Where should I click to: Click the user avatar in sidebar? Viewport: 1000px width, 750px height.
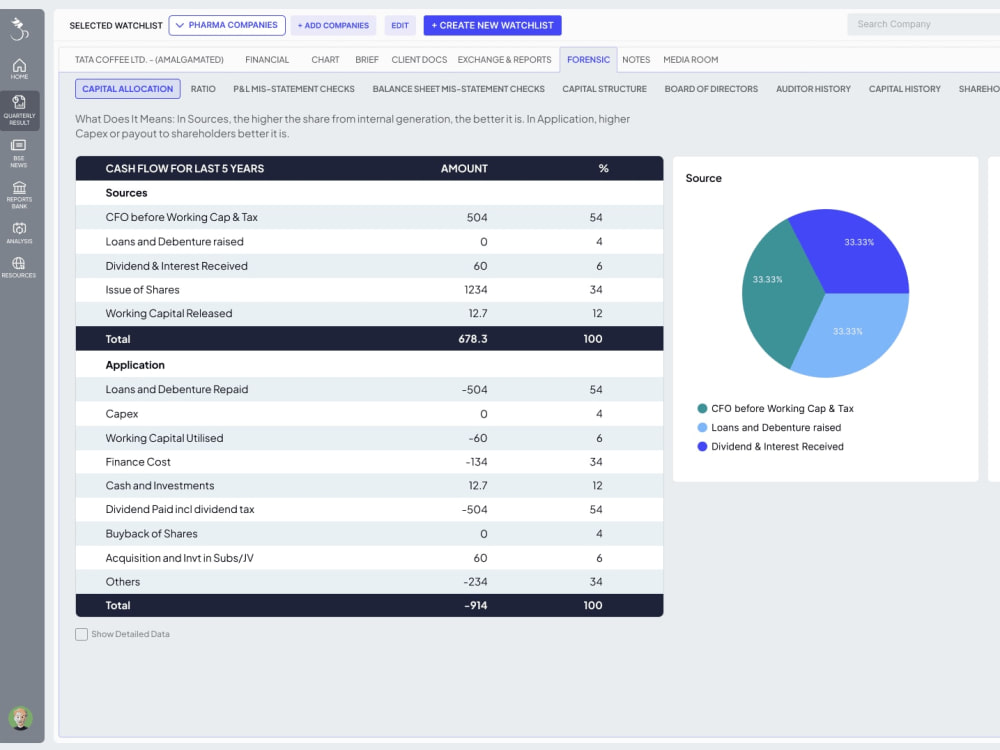click(x=20, y=719)
